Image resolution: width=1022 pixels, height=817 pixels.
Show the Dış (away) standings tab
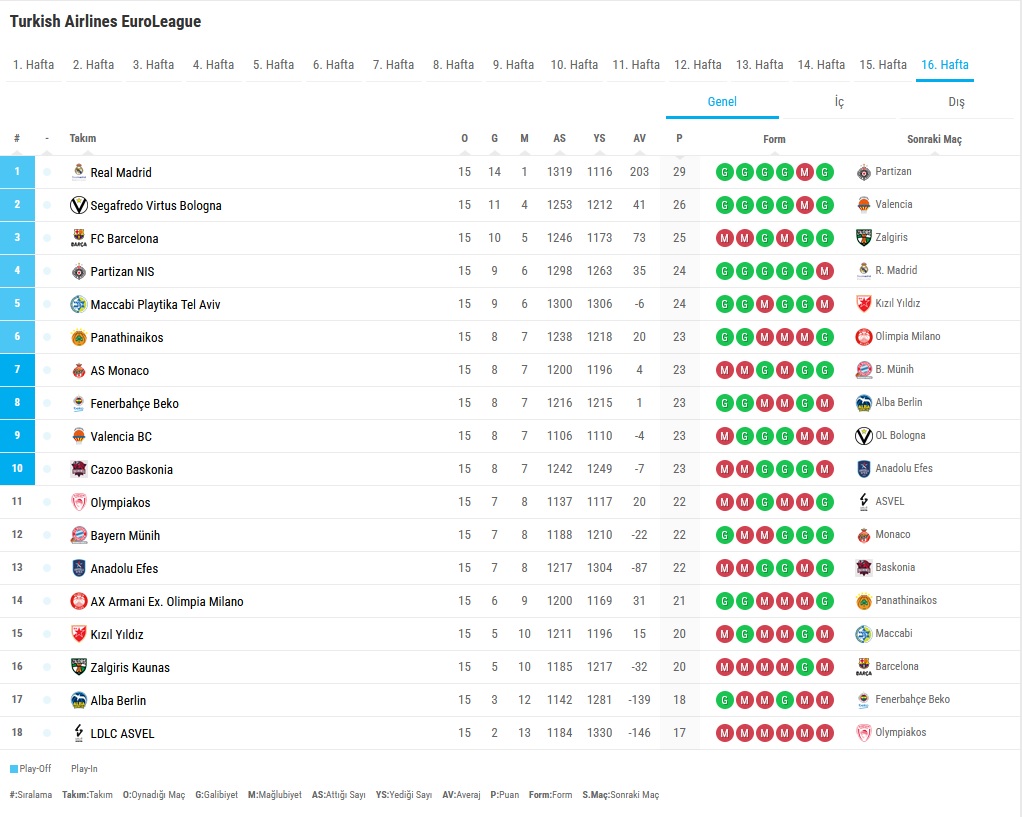click(x=956, y=102)
